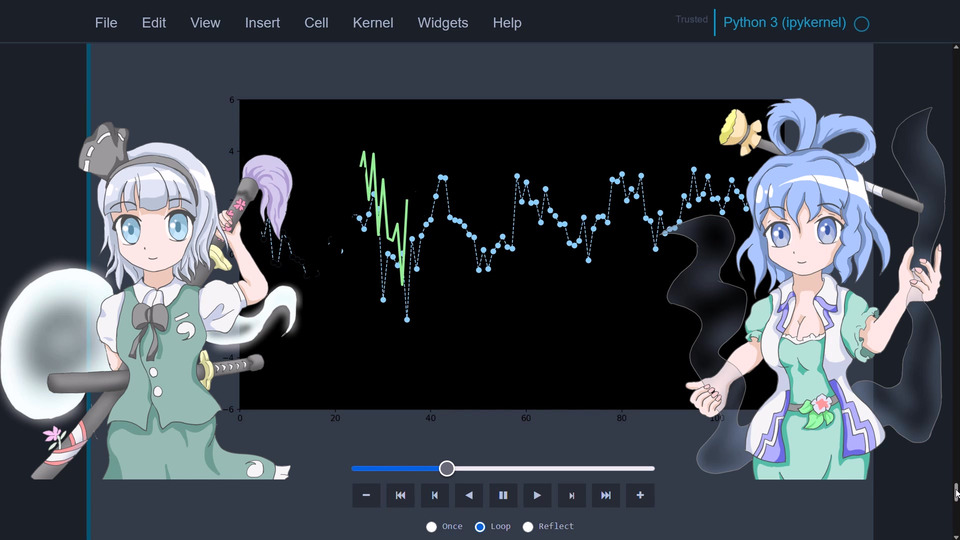
Task: Select the Once playback mode
Action: pos(432,527)
